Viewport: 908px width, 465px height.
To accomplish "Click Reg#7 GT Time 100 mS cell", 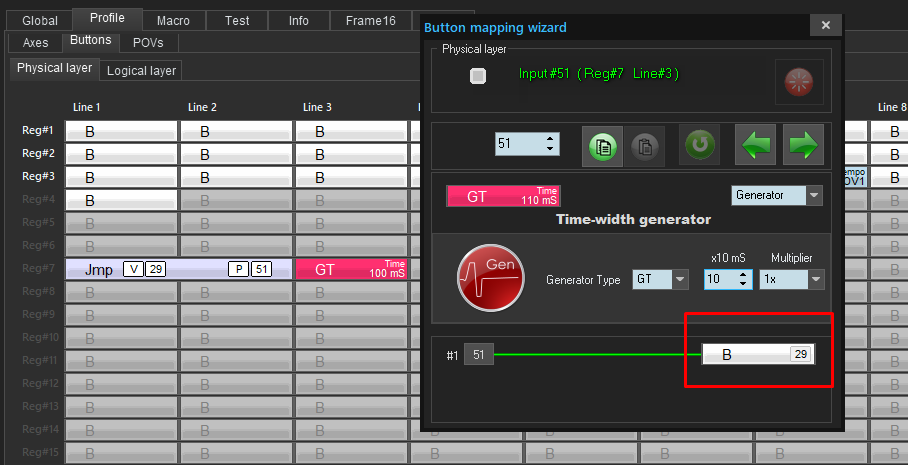I will pos(352,269).
